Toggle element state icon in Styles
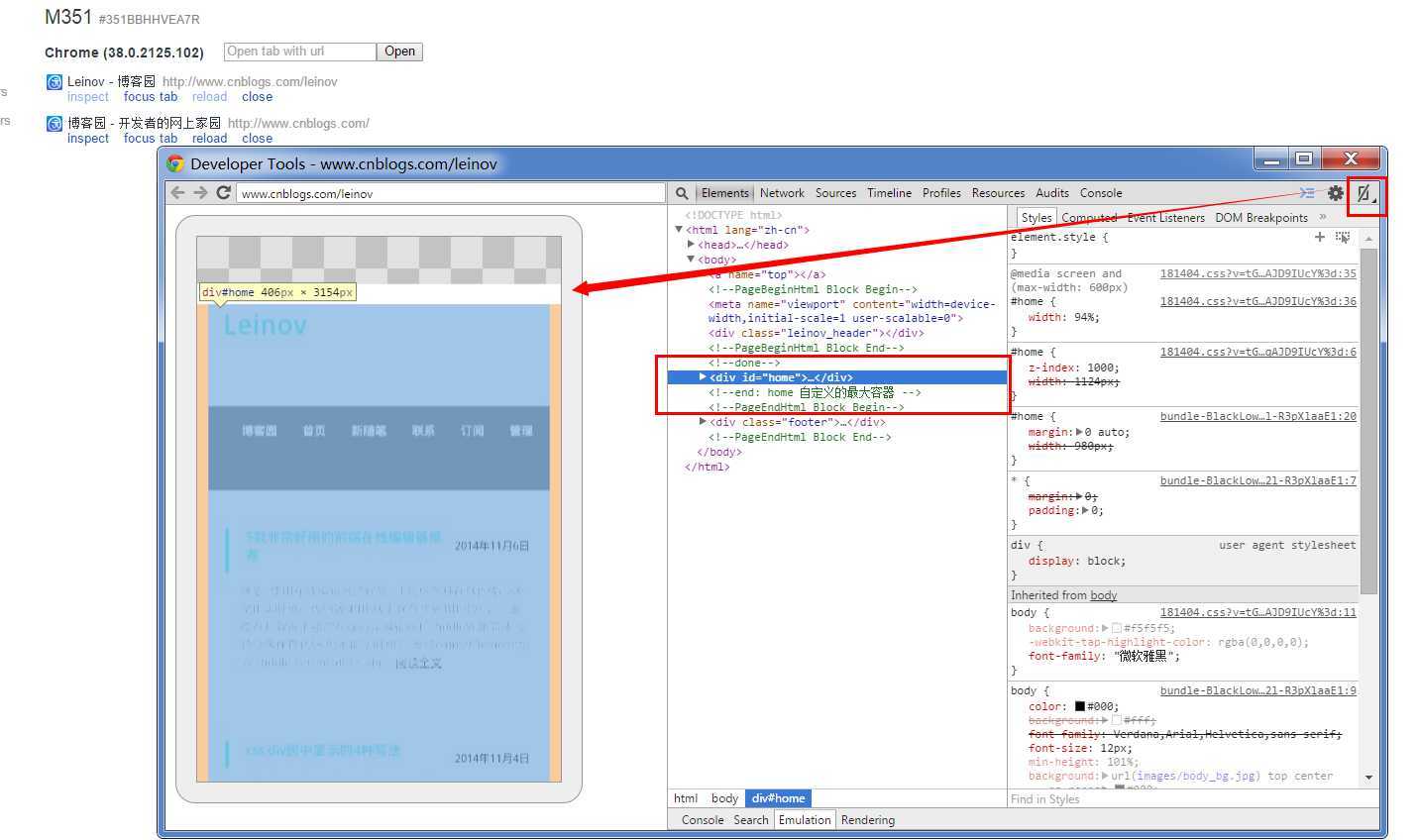The image size is (1419, 840). pos(1343,237)
